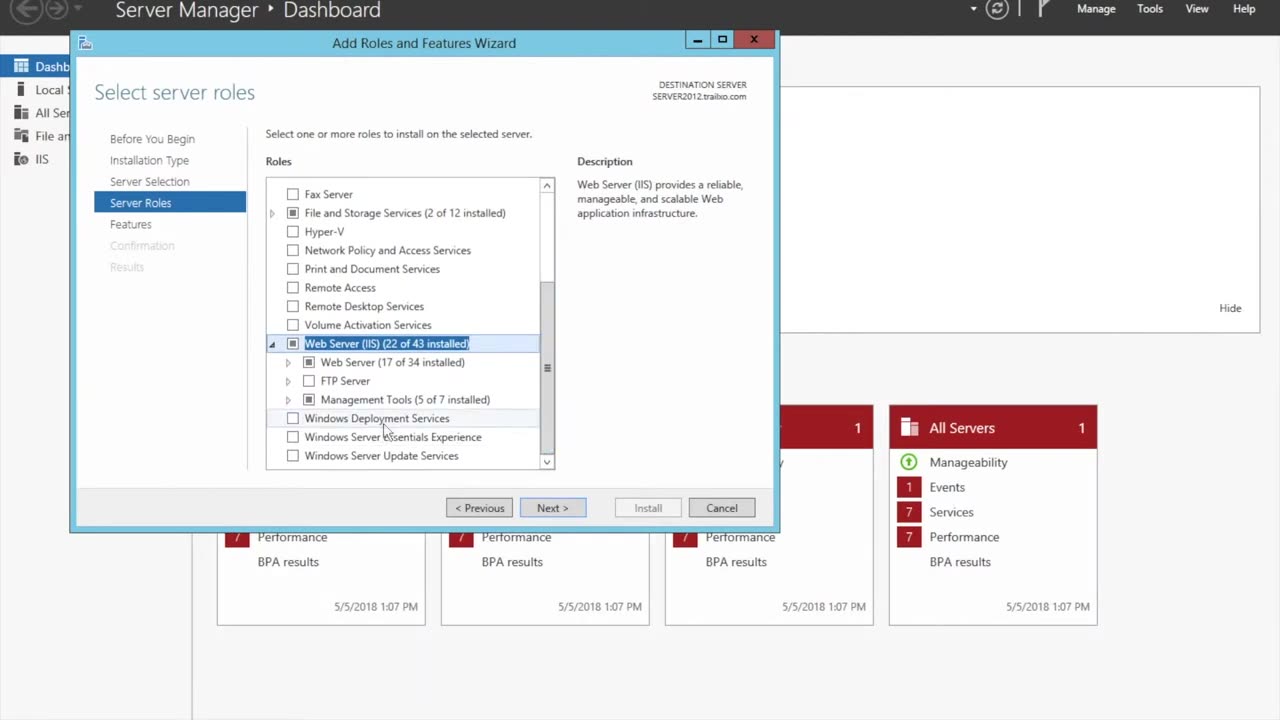Open the notifications flag icon

tap(1043, 10)
